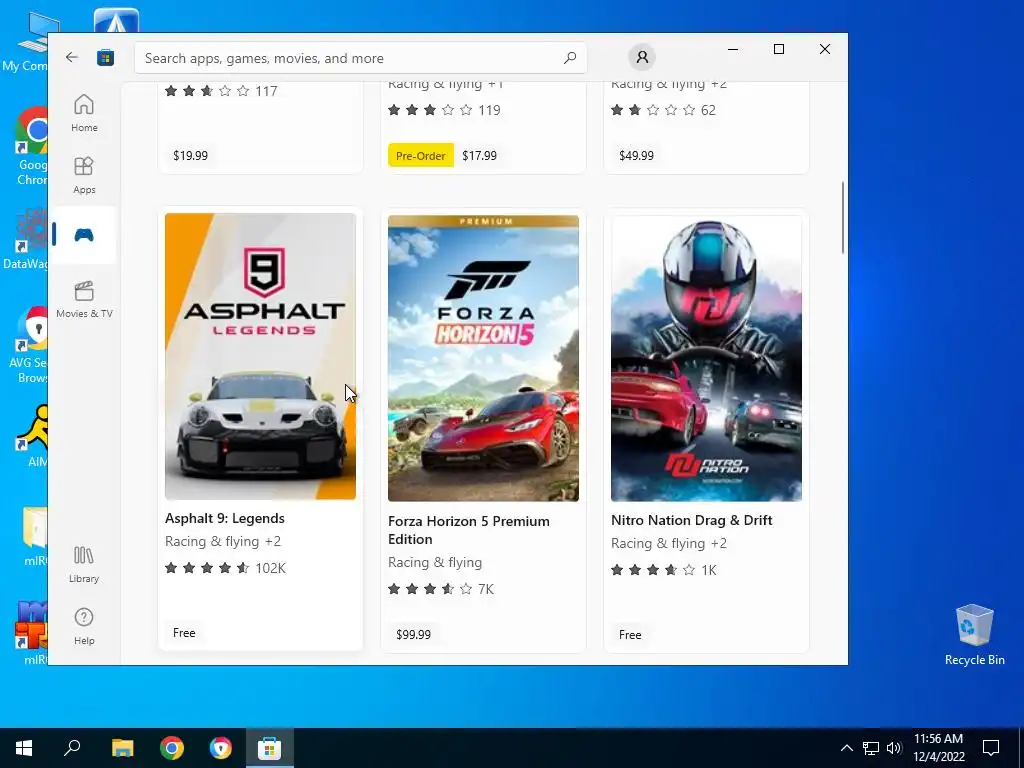Click the Free label under Asphalt 9
Viewport: 1024px width, 768px height.
[x=184, y=633]
